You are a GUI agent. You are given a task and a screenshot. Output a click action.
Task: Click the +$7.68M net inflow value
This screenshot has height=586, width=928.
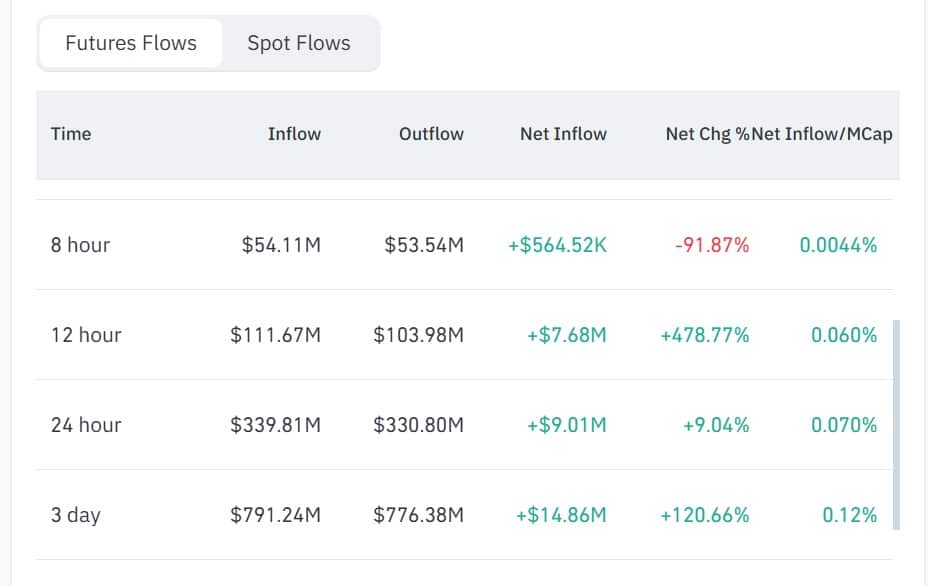point(567,335)
